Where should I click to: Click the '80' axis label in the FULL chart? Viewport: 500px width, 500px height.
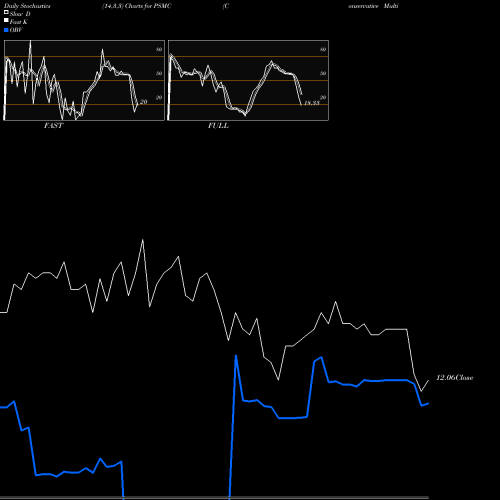[x=323, y=49]
